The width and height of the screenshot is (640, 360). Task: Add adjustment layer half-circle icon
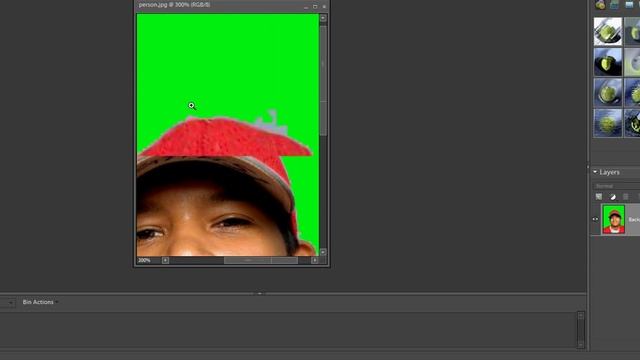pos(613,197)
